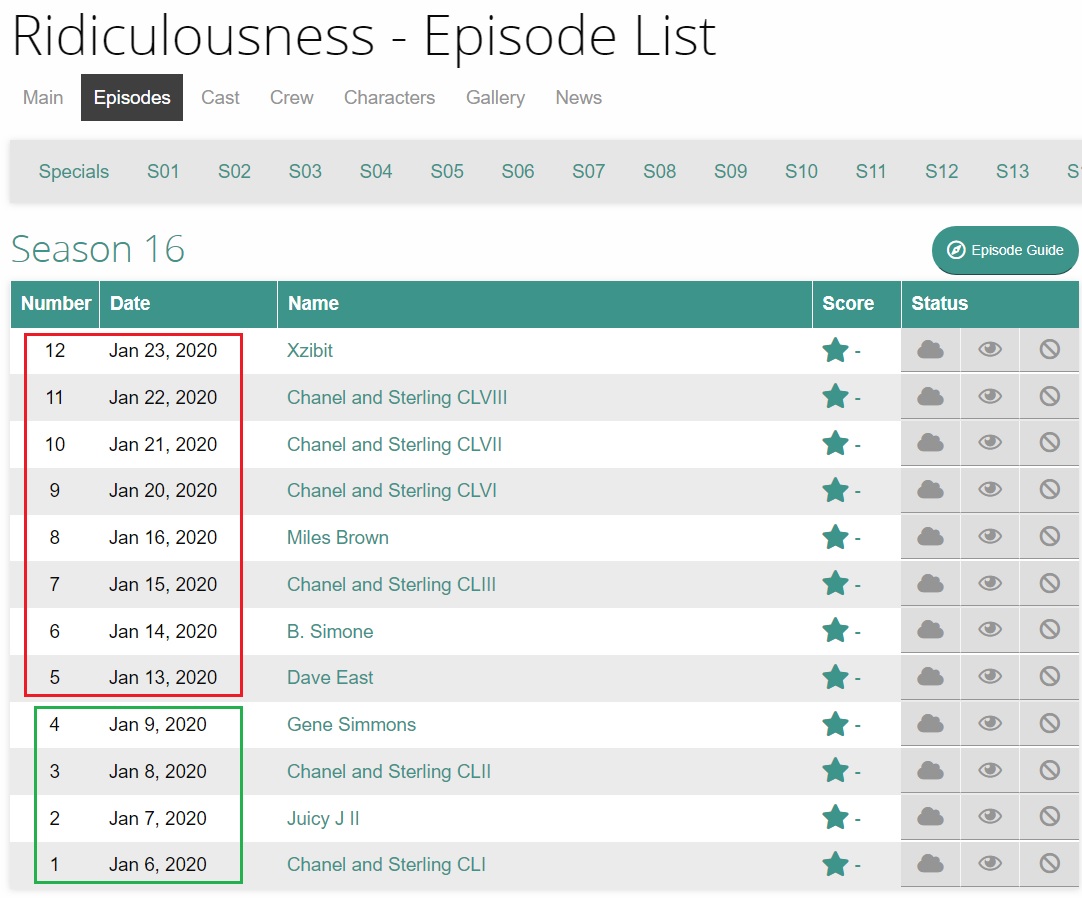
Task: Click cloud icon for Chanel and Sterling CLIII
Action: click(x=929, y=584)
